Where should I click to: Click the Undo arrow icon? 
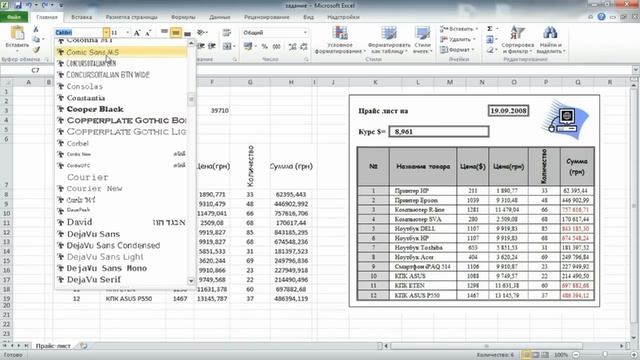29,6
